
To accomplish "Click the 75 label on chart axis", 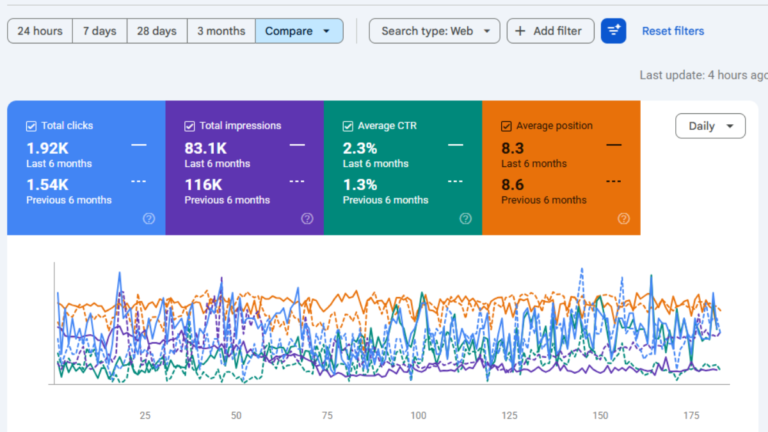I will click(x=327, y=415).
